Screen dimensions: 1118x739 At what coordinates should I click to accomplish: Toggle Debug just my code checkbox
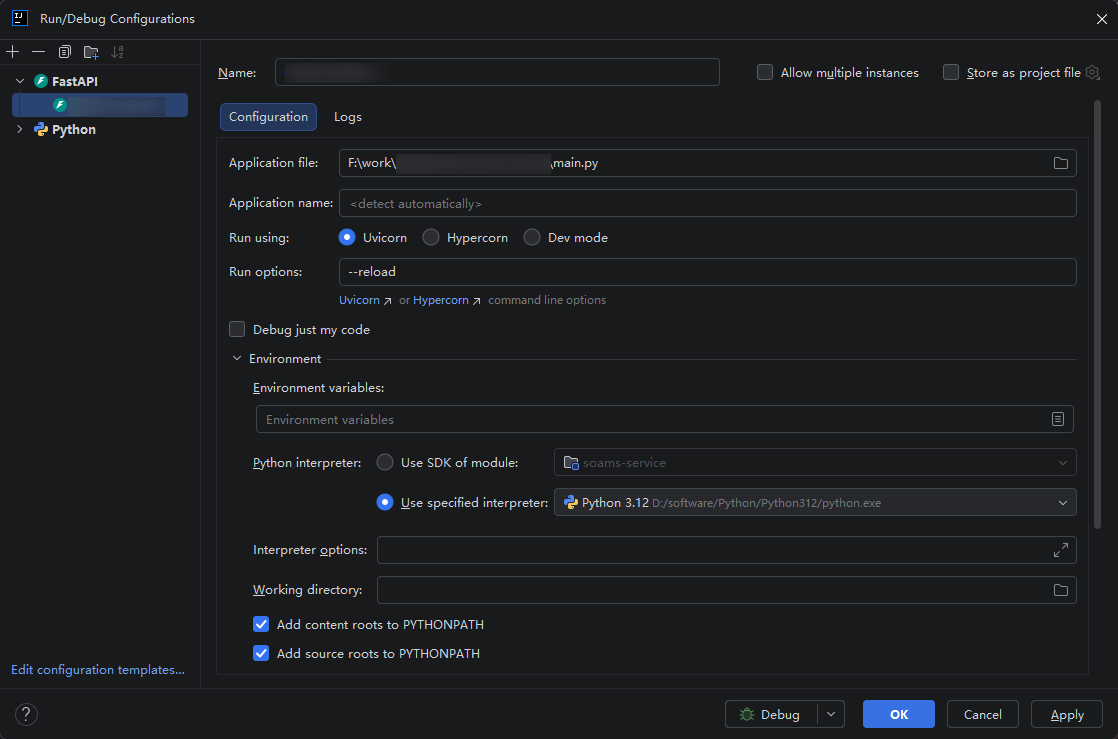(x=237, y=329)
